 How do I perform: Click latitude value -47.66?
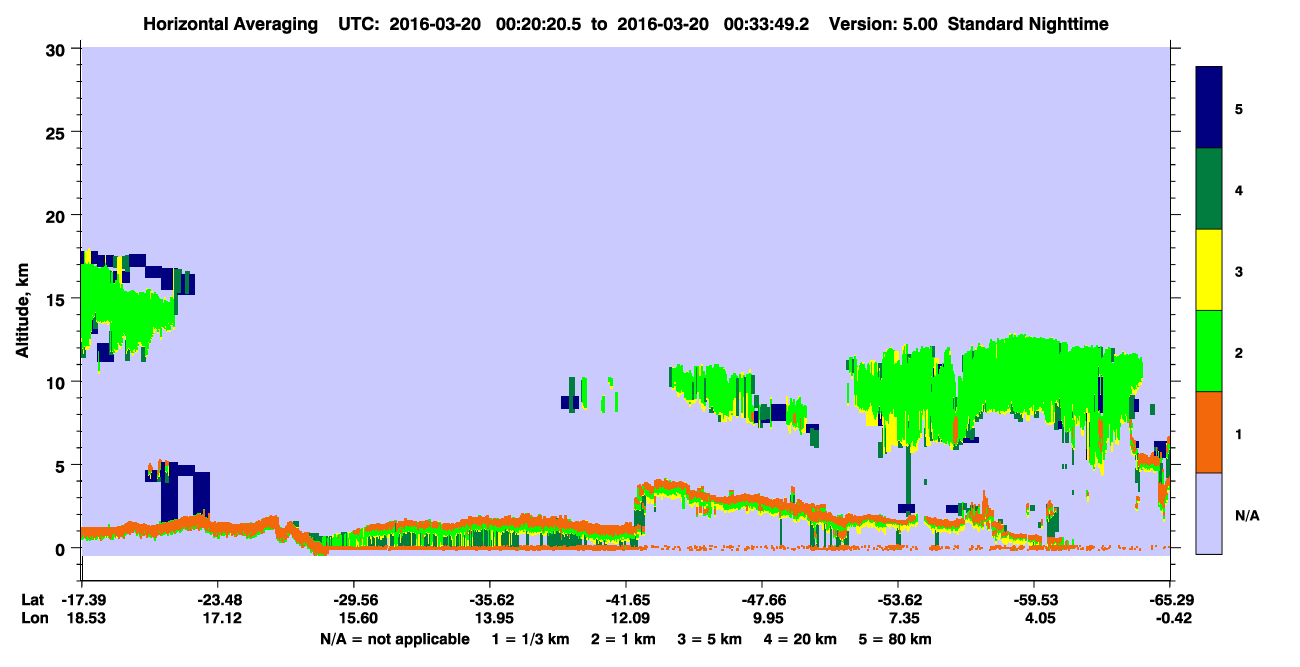click(x=762, y=600)
